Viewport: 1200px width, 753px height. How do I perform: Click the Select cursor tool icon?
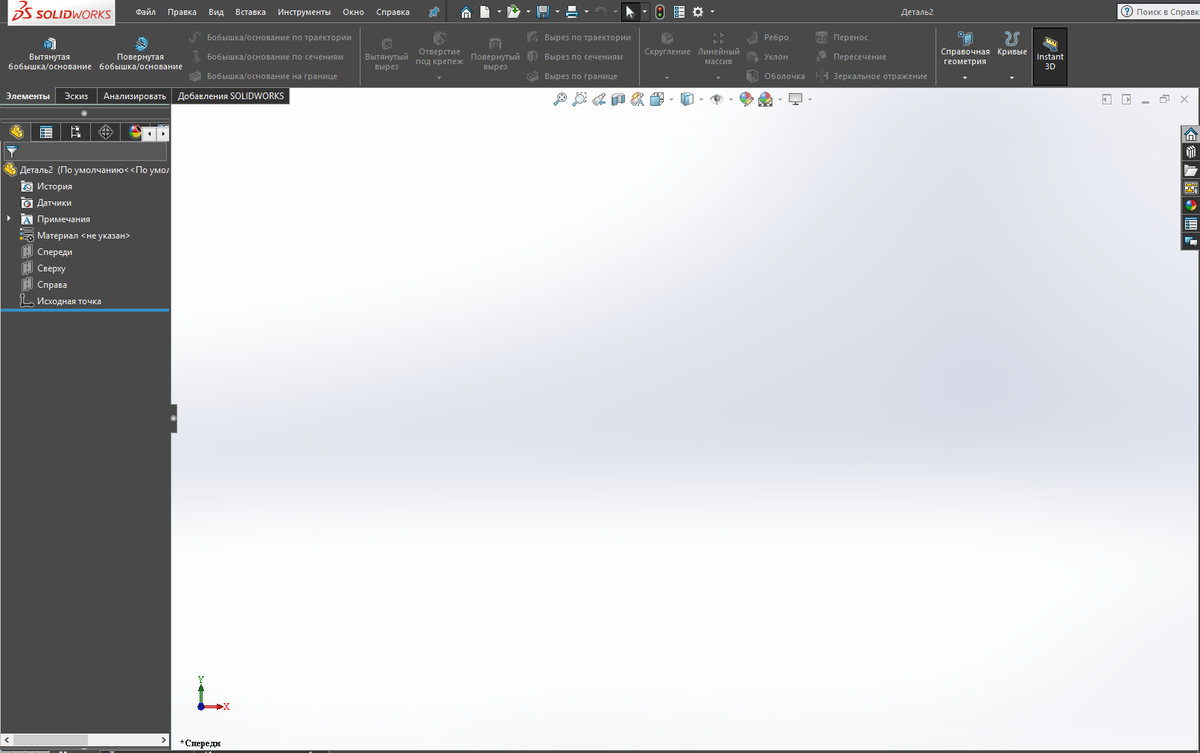630,12
